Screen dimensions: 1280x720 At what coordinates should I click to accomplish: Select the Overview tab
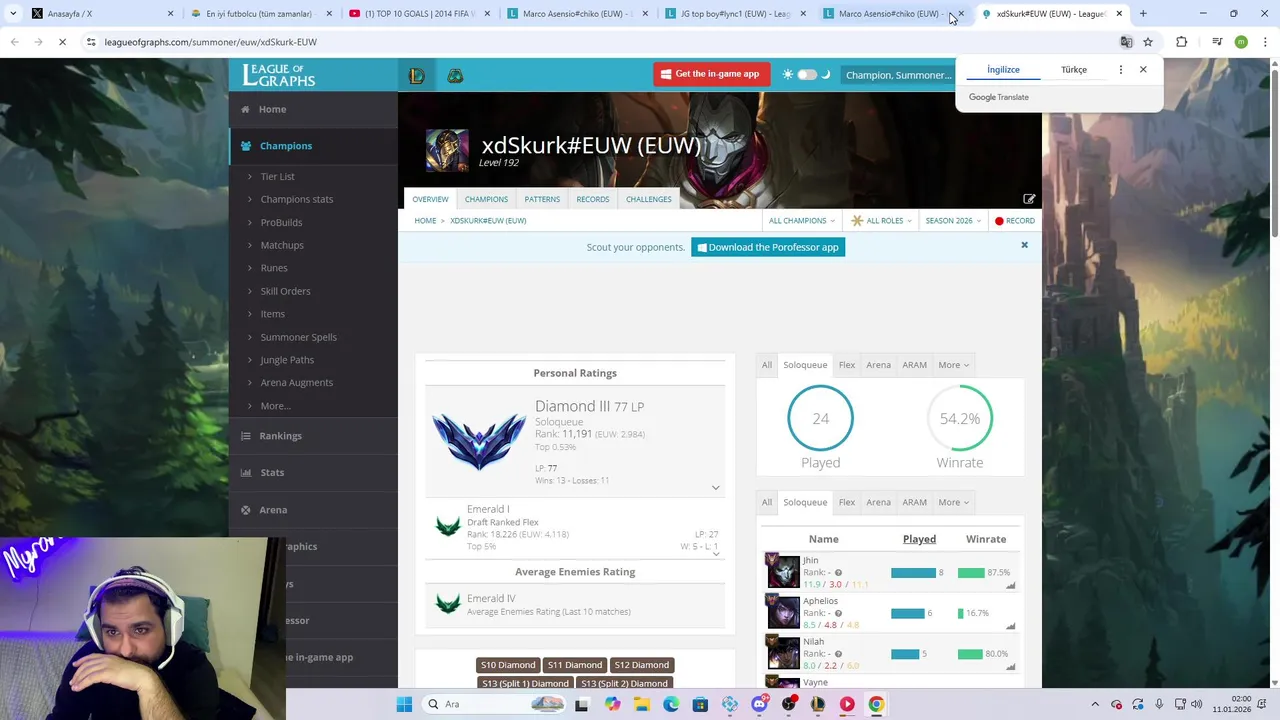430,199
